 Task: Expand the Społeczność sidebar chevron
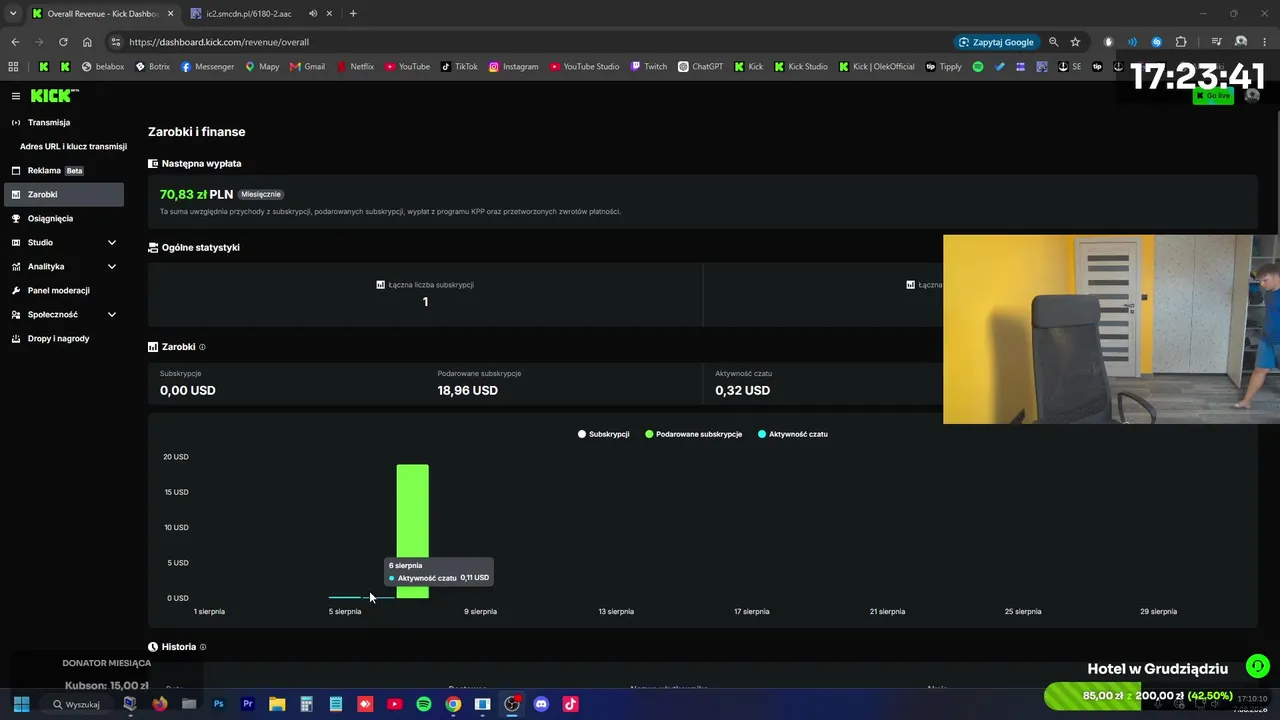coord(112,314)
